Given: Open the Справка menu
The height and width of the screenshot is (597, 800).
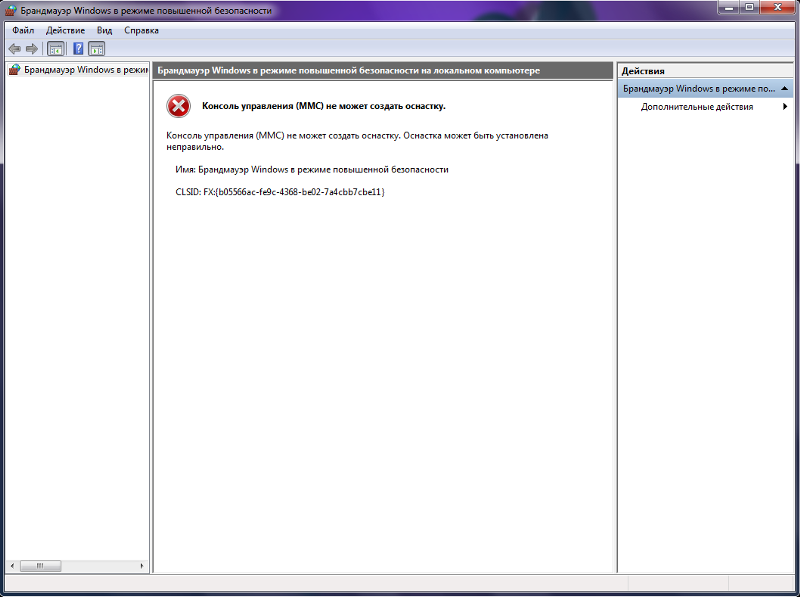Looking at the screenshot, I should pos(141,31).
